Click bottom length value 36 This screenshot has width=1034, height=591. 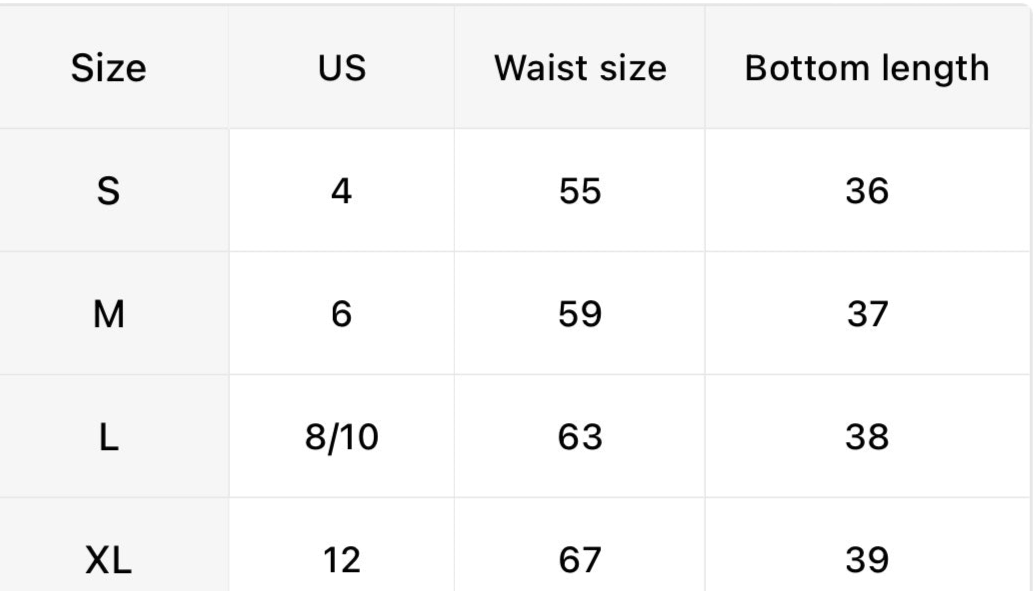[x=867, y=191]
